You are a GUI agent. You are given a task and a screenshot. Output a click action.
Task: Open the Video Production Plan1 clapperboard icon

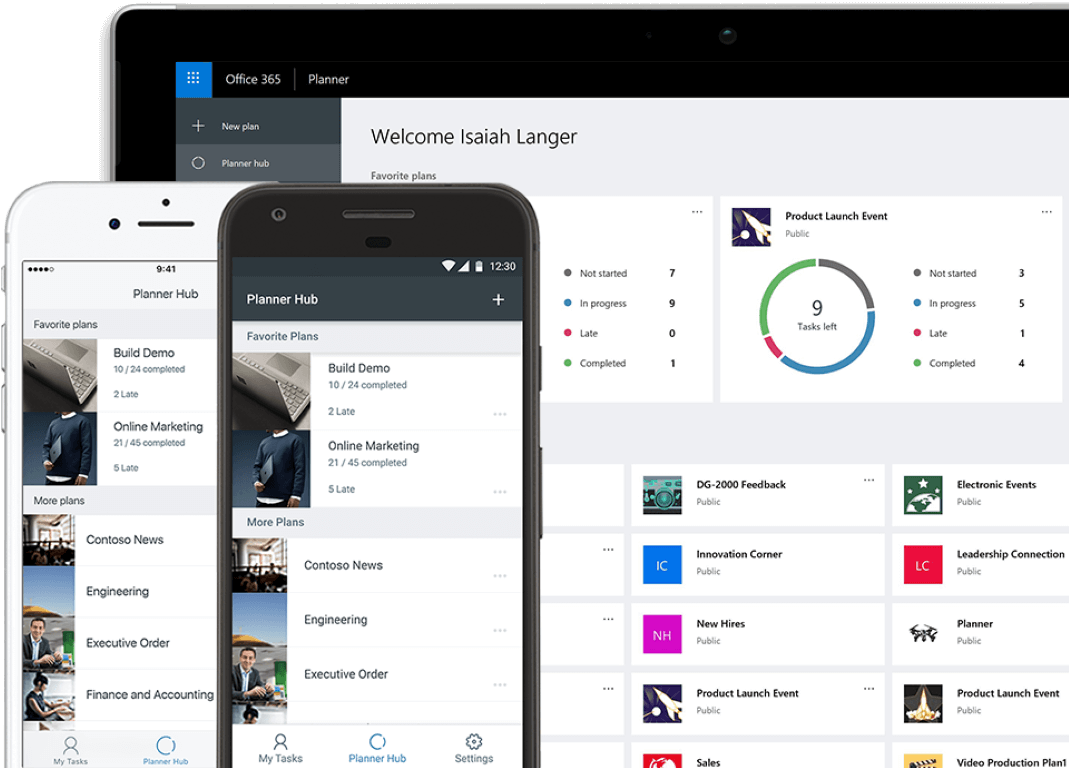[x=923, y=761]
